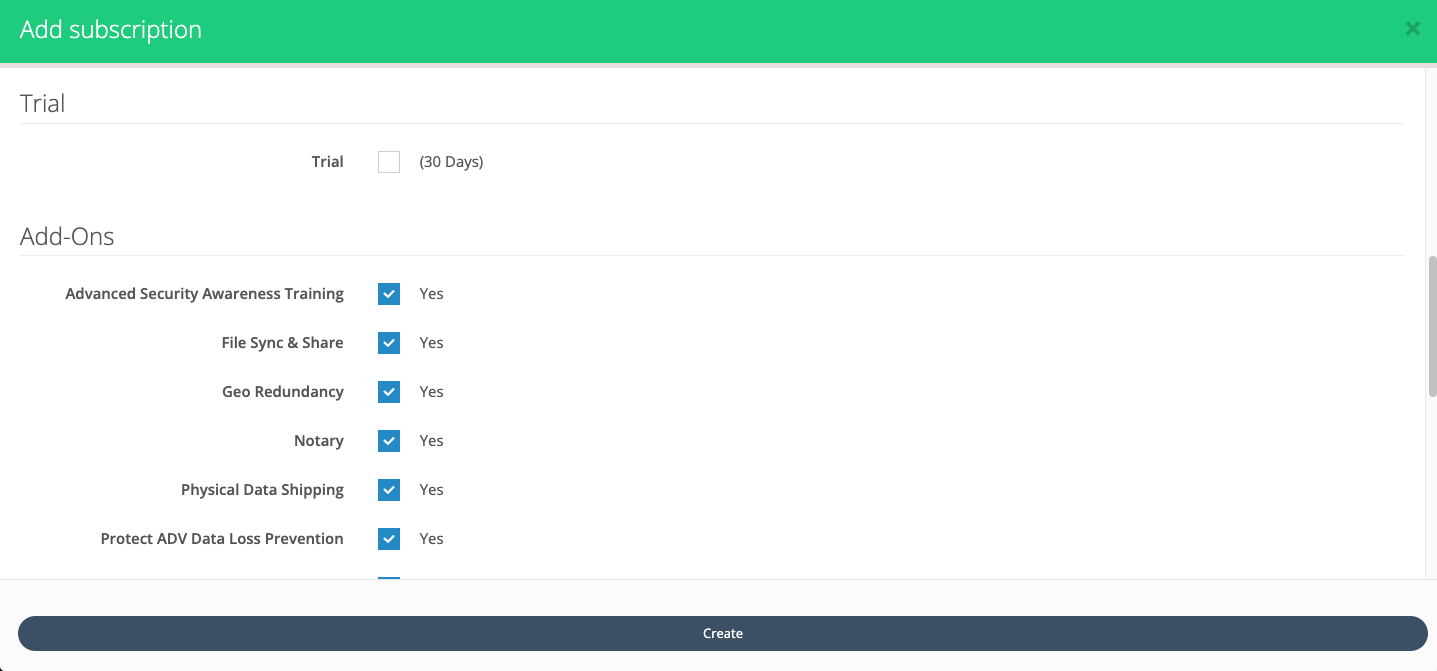
Task: Click the Advanced Security Awareness Training label
Action: click(204, 293)
